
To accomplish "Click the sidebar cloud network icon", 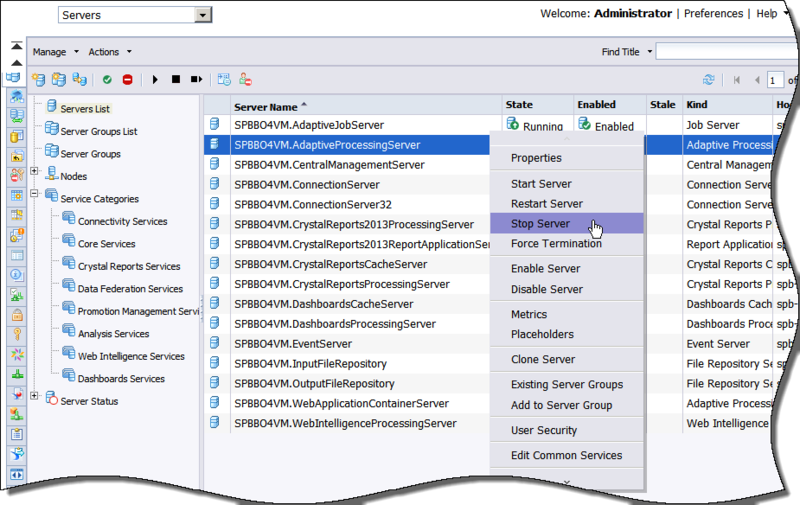I will pyautogui.click(x=17, y=96).
